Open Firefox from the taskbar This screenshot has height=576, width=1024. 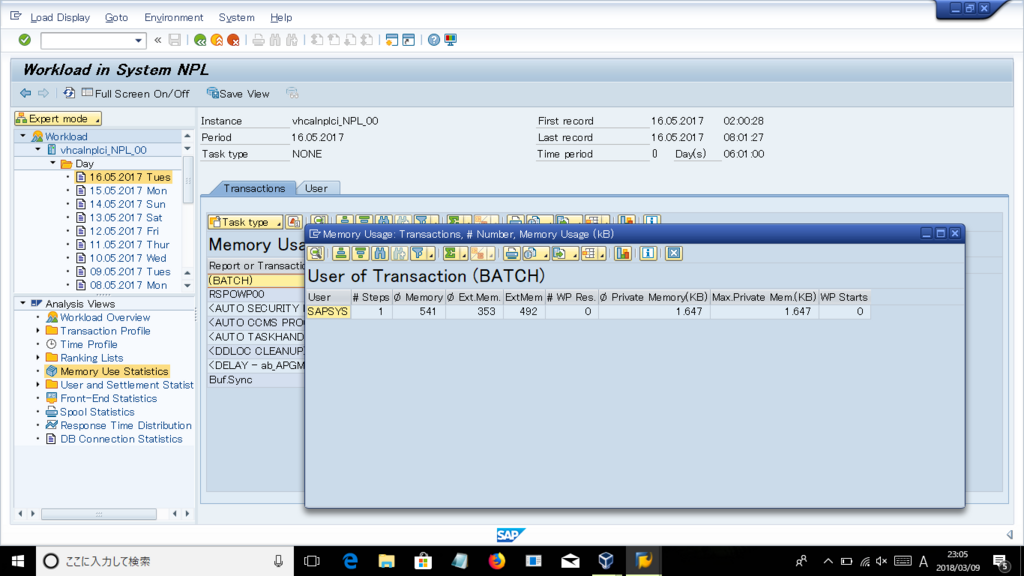pyautogui.click(x=497, y=561)
